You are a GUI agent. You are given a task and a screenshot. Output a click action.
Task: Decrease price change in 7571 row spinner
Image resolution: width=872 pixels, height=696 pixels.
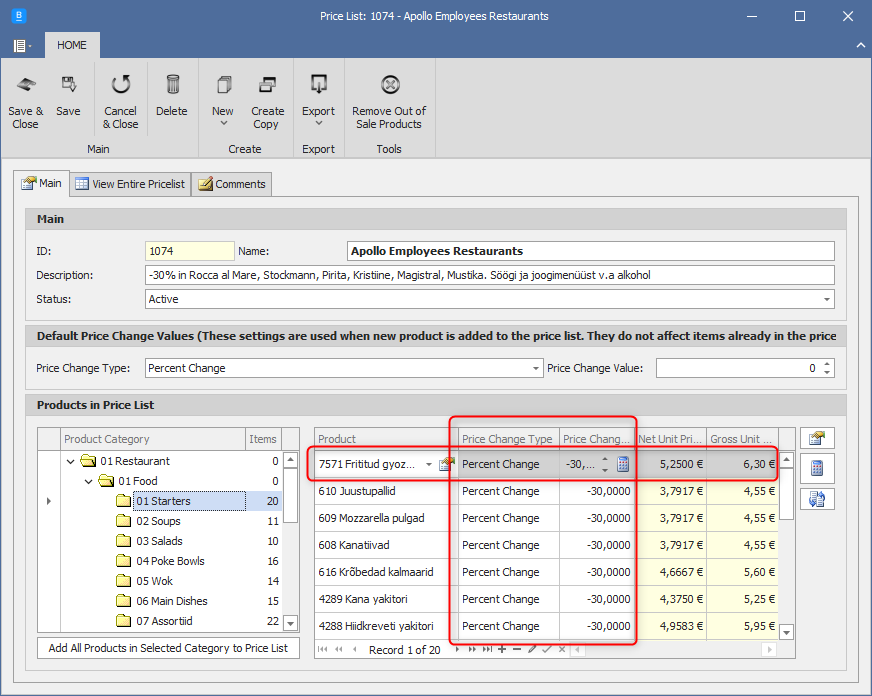tap(605, 469)
